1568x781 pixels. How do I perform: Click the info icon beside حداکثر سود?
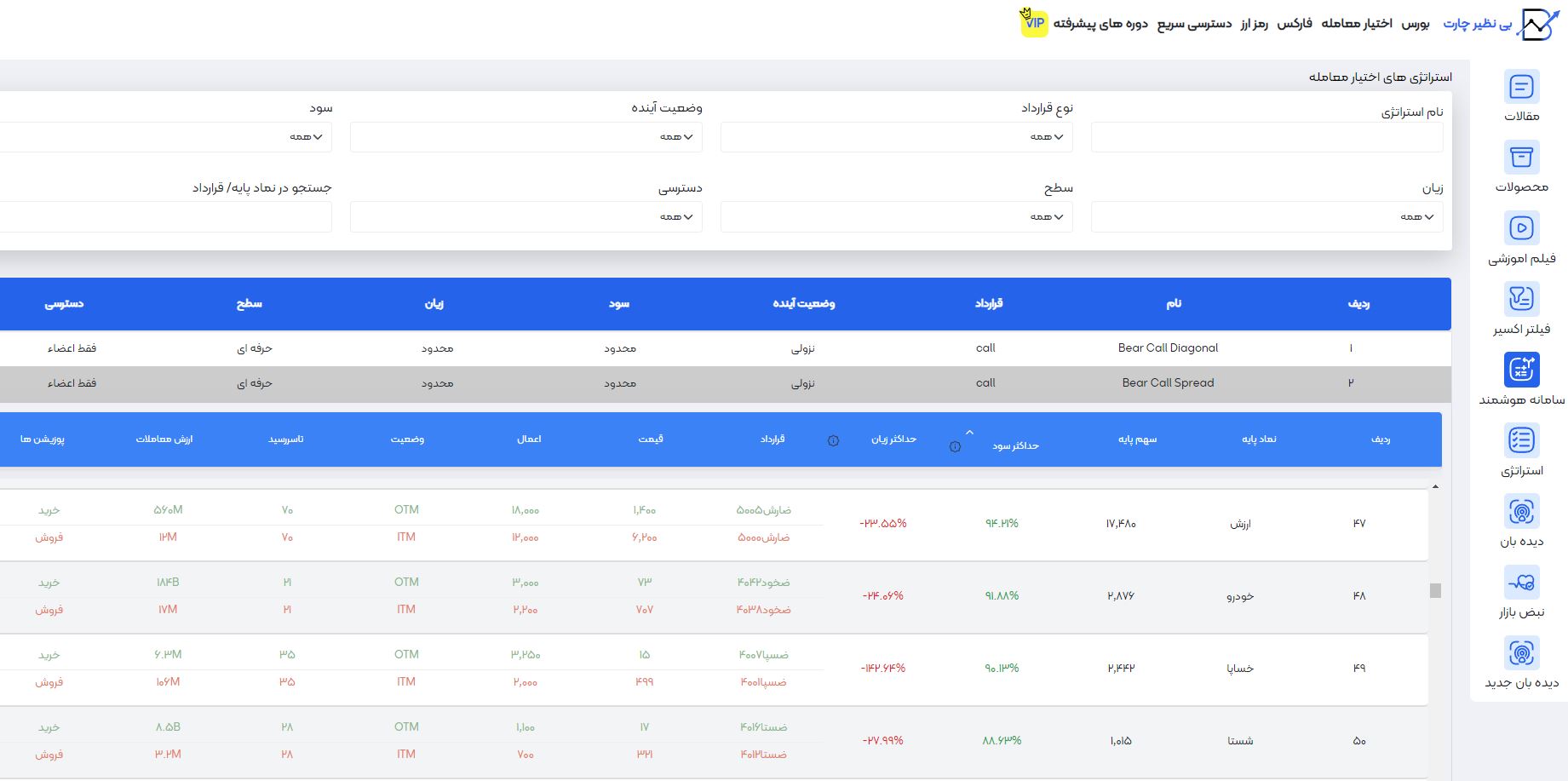pos(955,447)
